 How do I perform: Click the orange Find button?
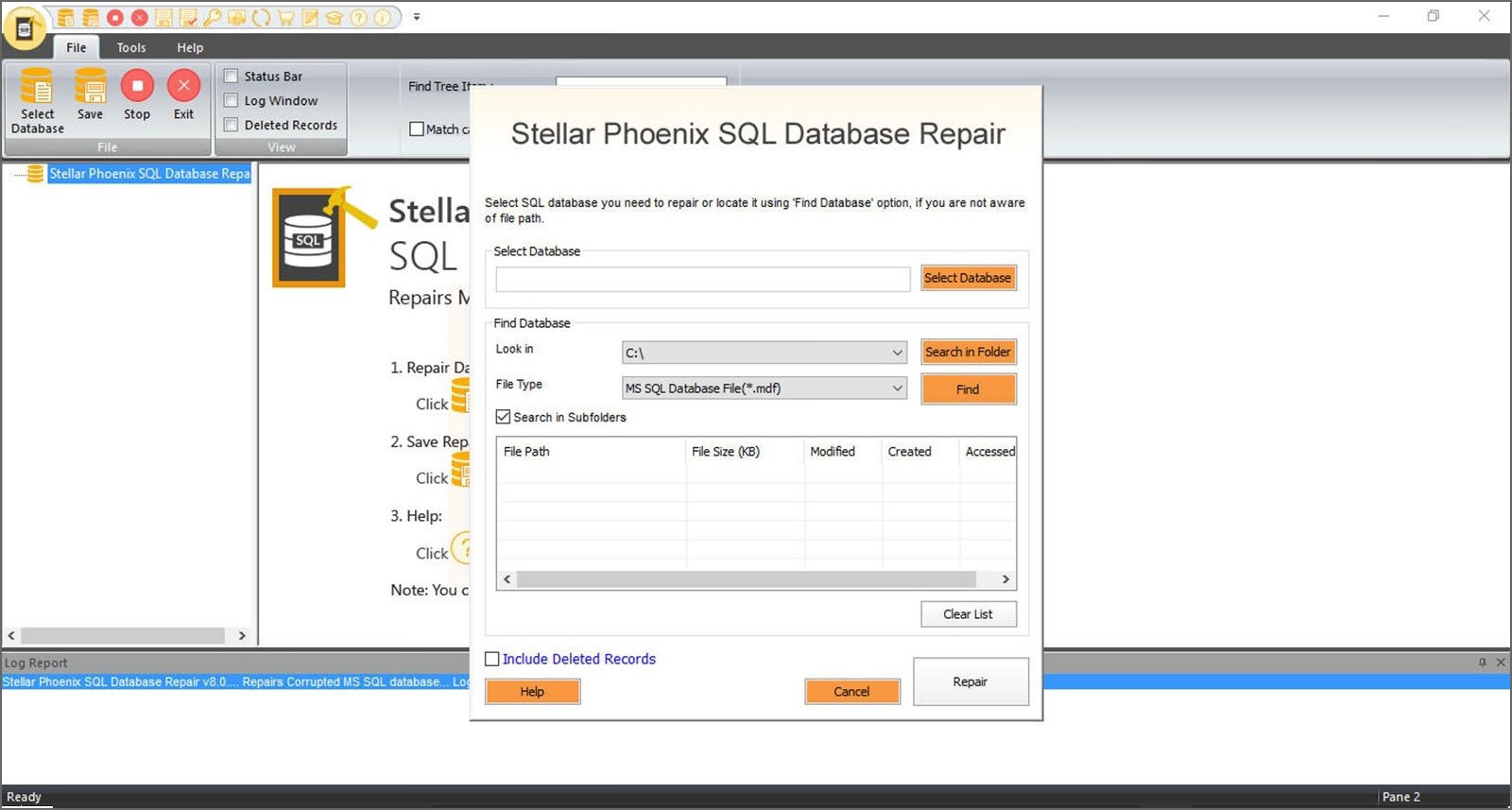pos(968,388)
